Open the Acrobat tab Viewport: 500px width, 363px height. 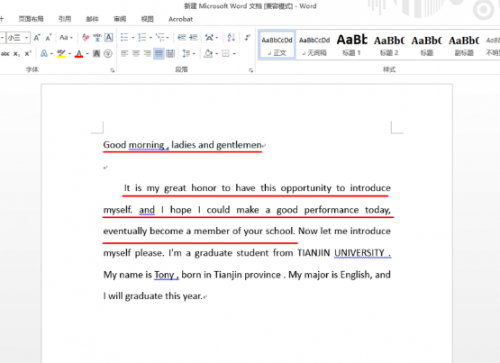(x=180, y=19)
